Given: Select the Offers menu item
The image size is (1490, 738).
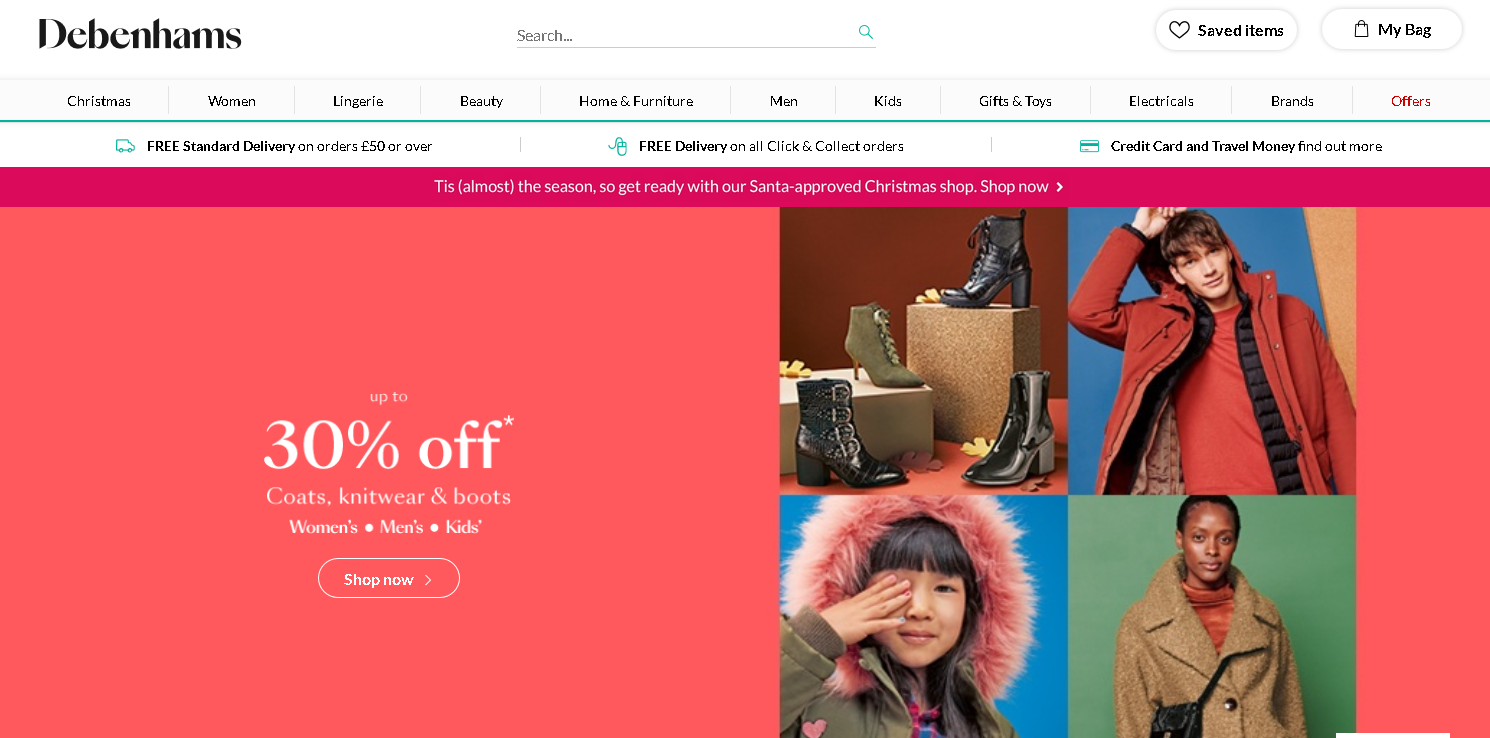Looking at the screenshot, I should (x=1410, y=101).
